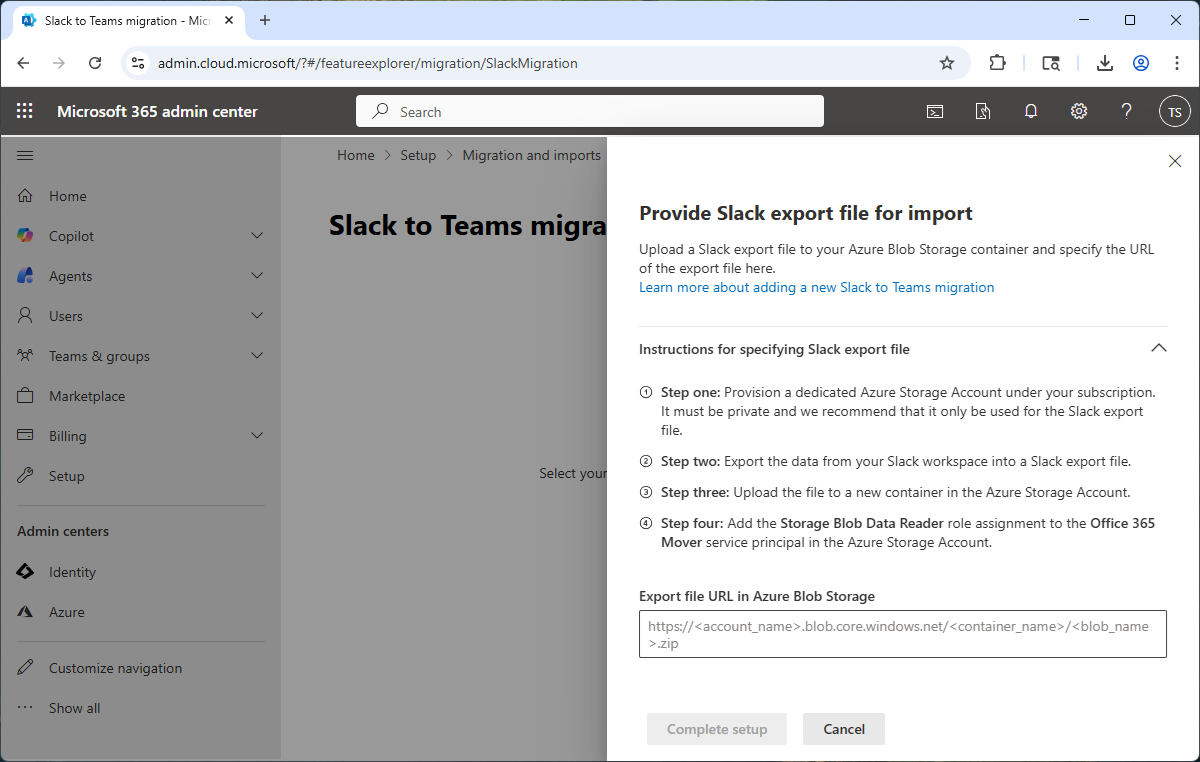This screenshot has height=762, width=1200.
Task: Collapse the navigation with the hamburger icon
Action: click(25, 155)
